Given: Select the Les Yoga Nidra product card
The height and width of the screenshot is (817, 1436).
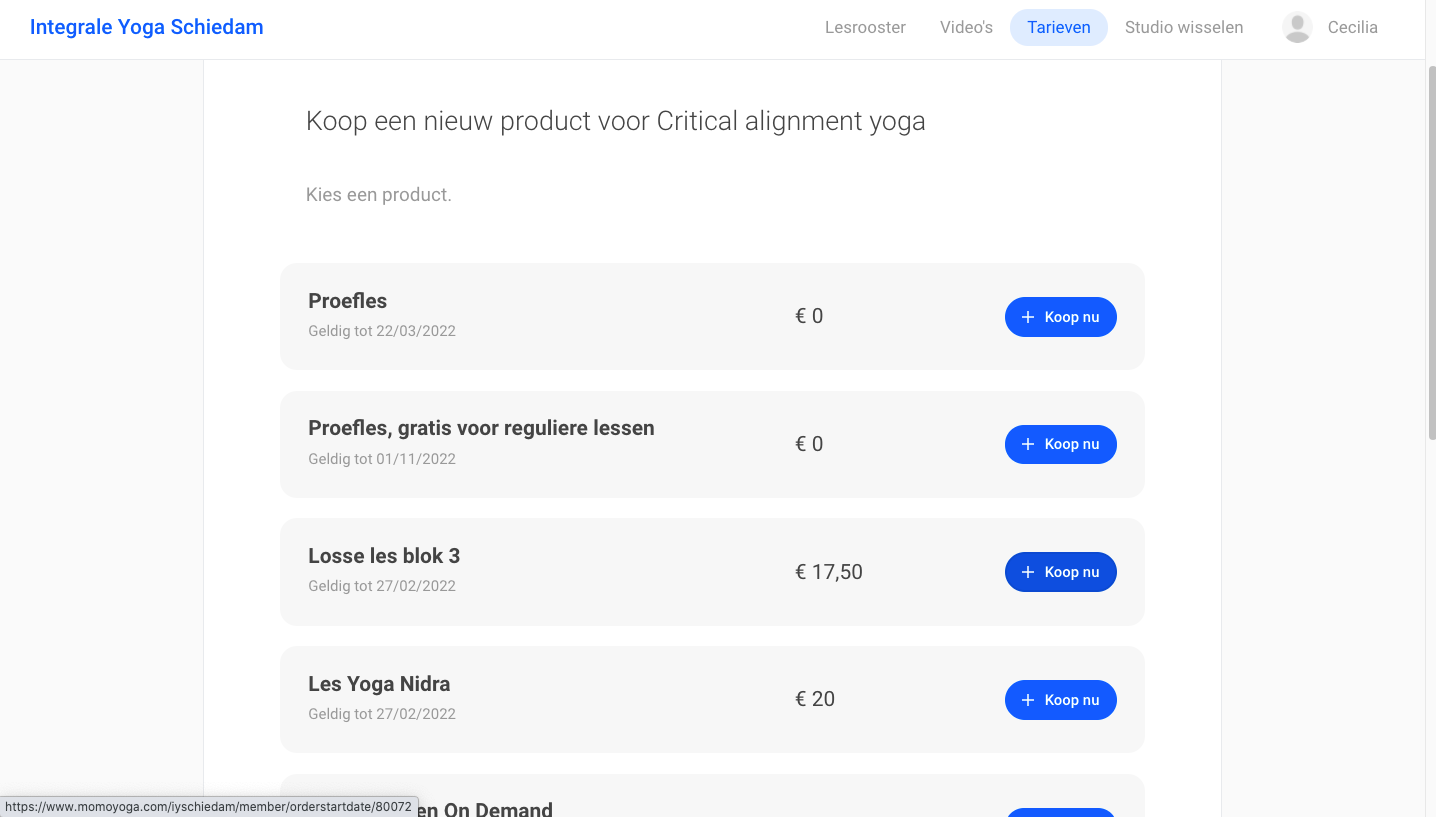Looking at the screenshot, I should click(712, 699).
